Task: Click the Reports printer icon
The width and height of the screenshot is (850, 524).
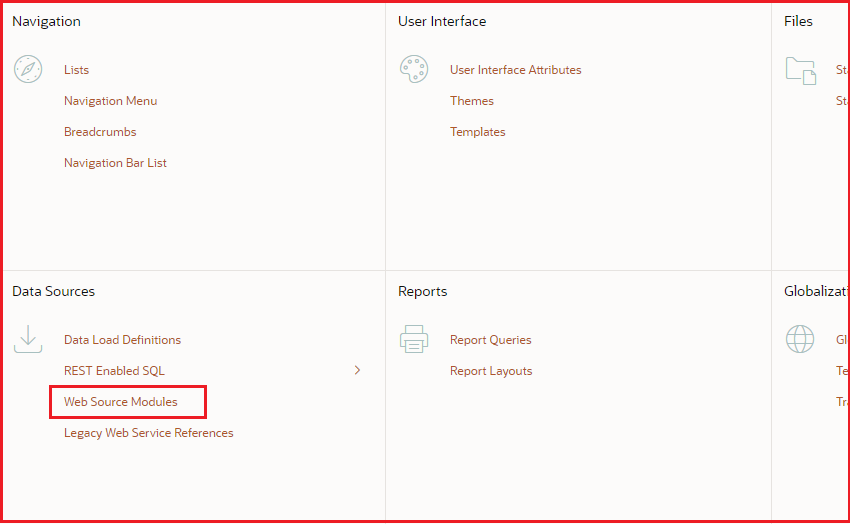Action: pyautogui.click(x=413, y=339)
